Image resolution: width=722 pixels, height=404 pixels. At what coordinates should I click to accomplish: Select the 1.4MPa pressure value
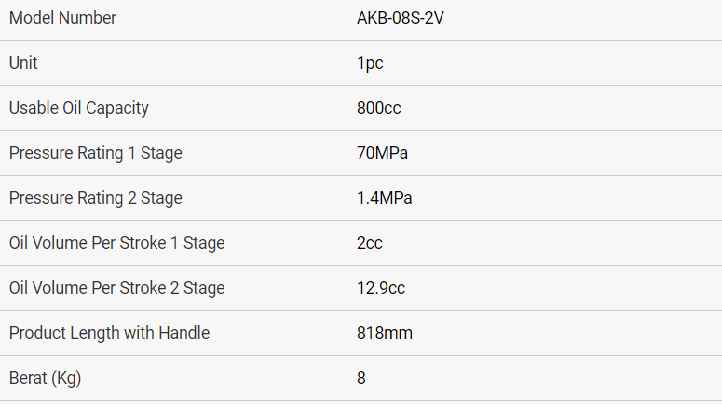coord(385,198)
